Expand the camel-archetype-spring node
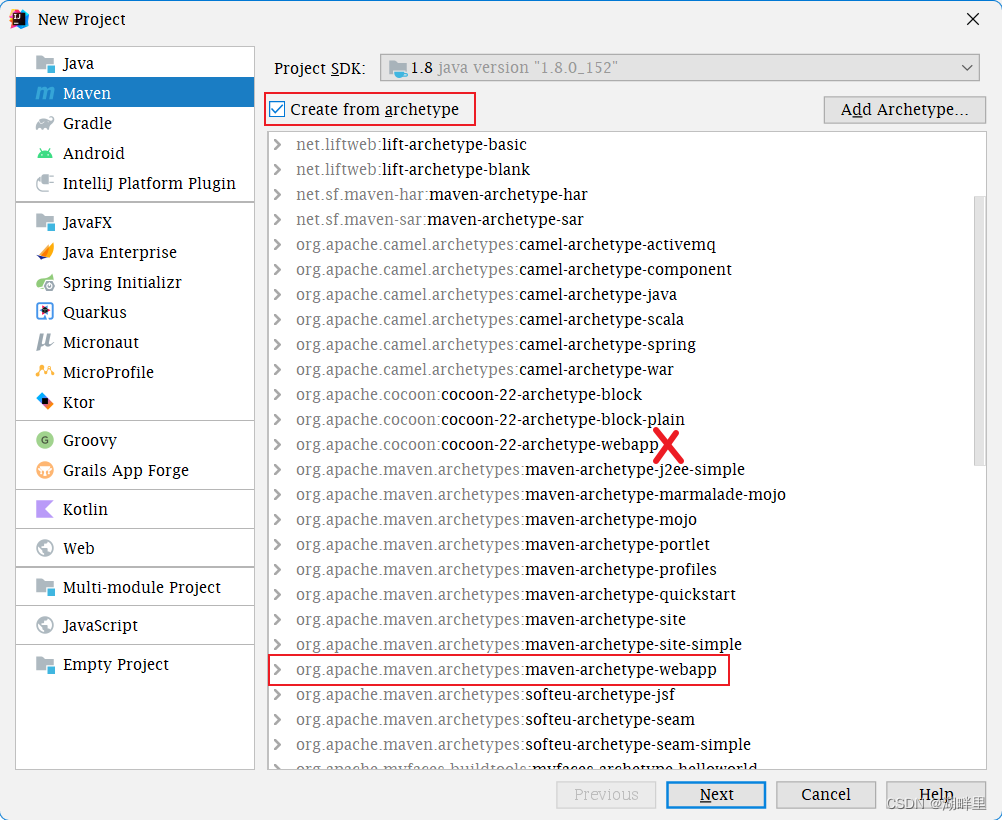The width and height of the screenshot is (1002, 820). click(277, 344)
